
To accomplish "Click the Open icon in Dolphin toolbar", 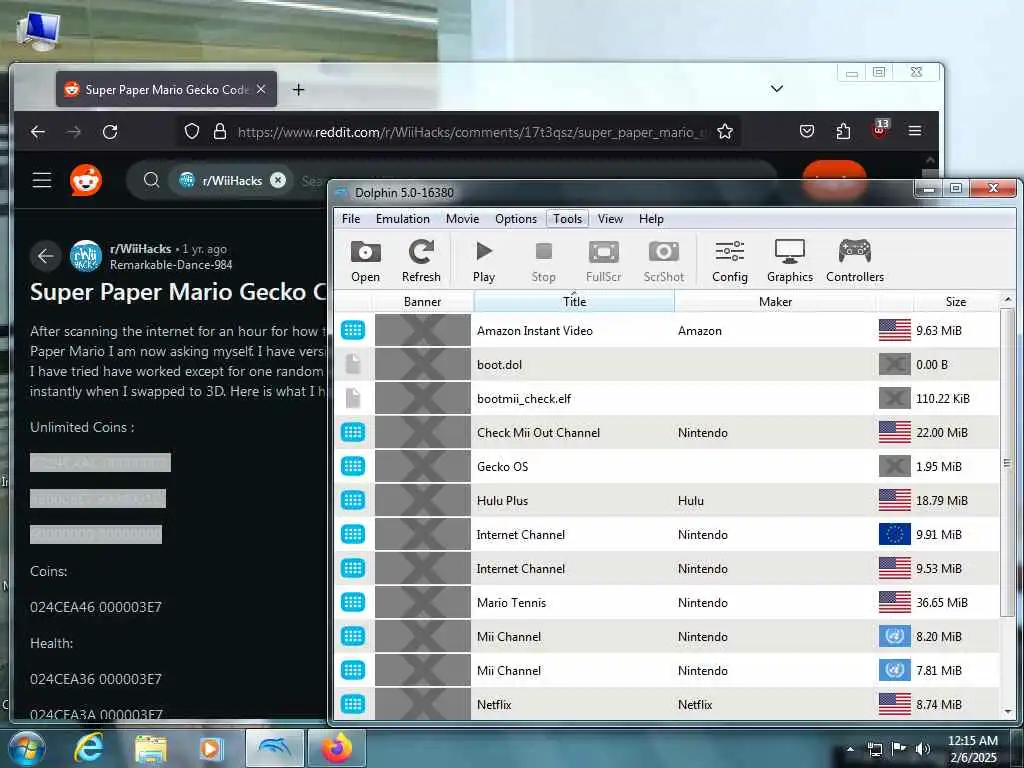I will tap(365, 260).
